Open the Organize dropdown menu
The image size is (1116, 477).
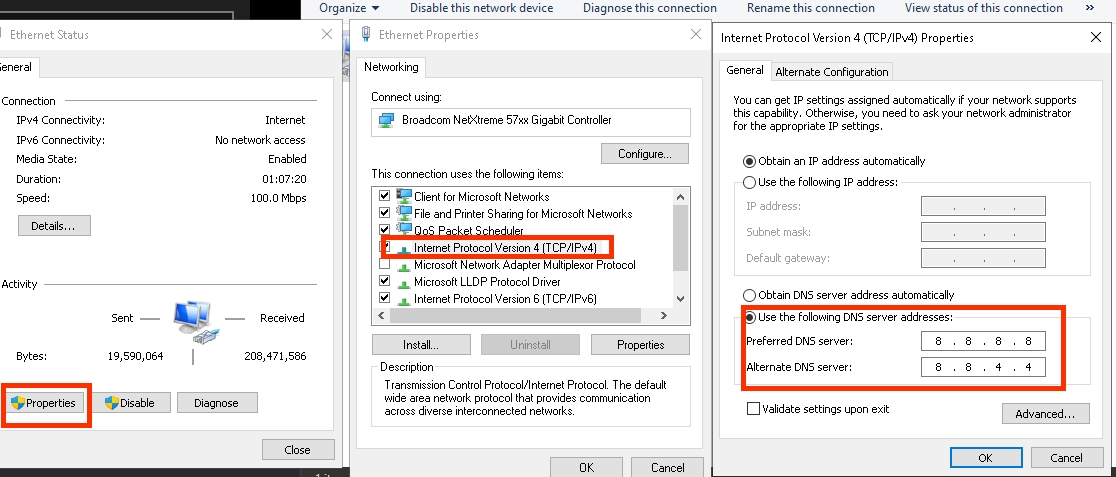tap(349, 8)
